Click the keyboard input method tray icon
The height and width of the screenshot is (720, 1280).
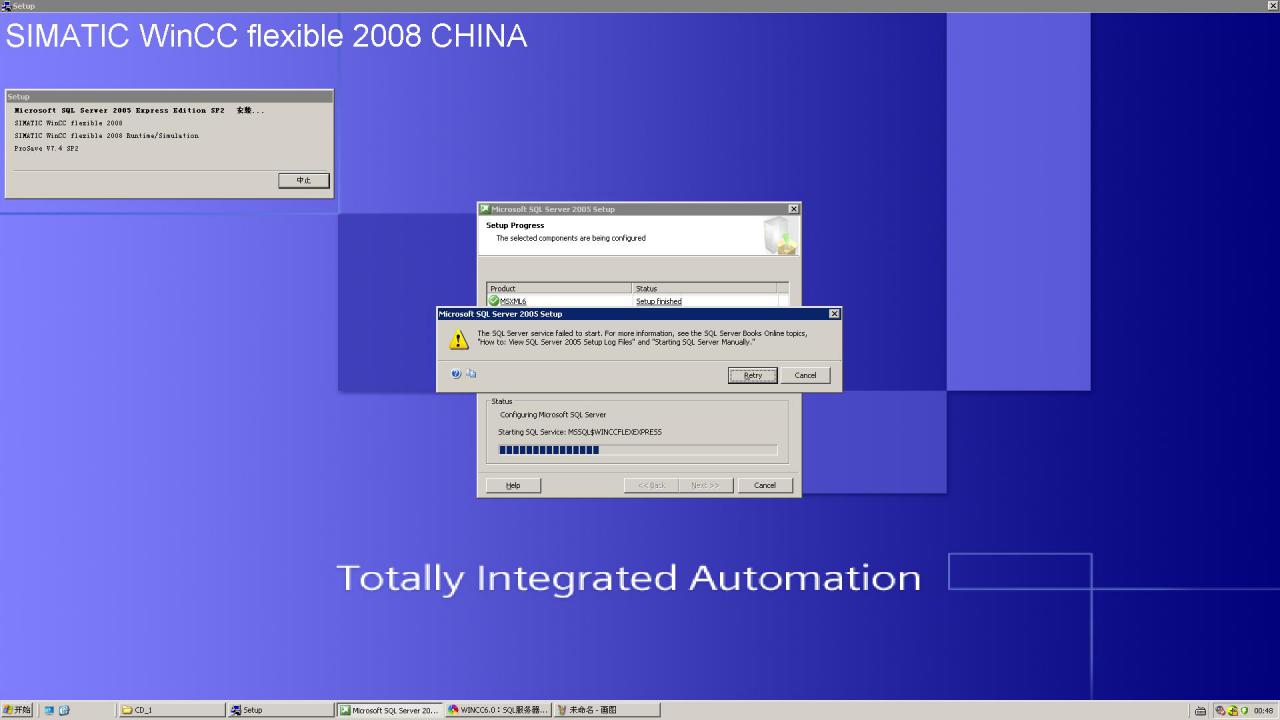1200,711
